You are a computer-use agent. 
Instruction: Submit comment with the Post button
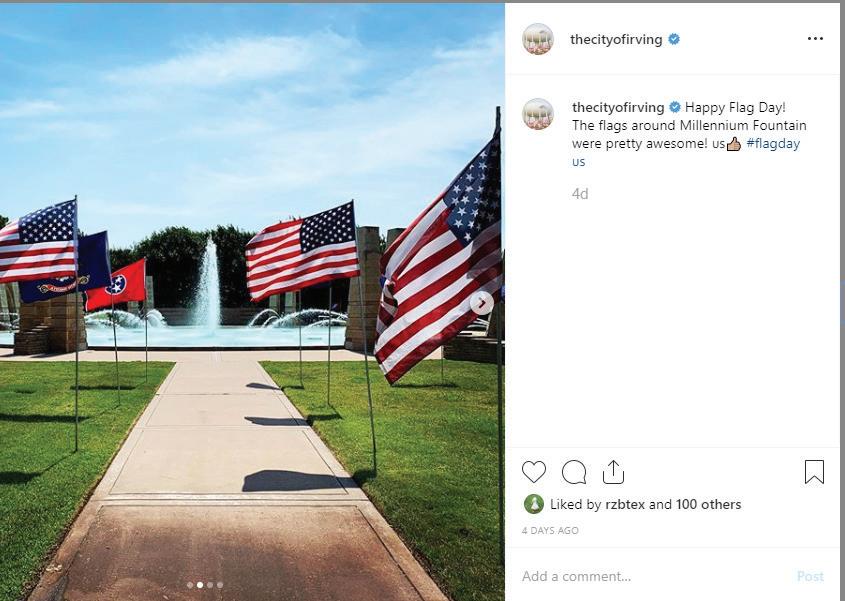810,576
